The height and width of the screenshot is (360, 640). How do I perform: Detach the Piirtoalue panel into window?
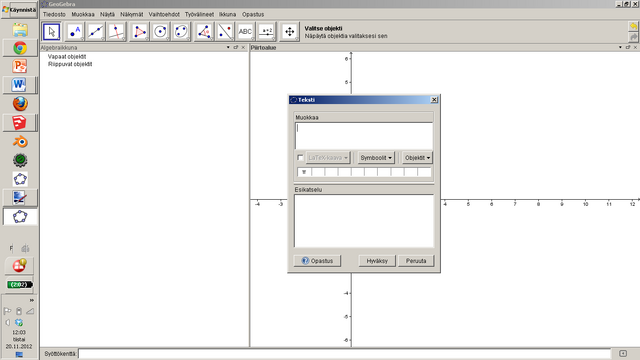(628, 47)
